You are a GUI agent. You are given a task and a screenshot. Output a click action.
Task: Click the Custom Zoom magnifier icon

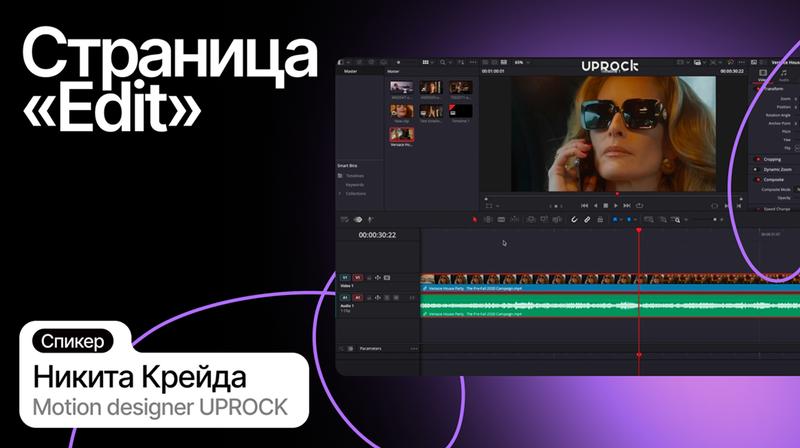click(676, 220)
